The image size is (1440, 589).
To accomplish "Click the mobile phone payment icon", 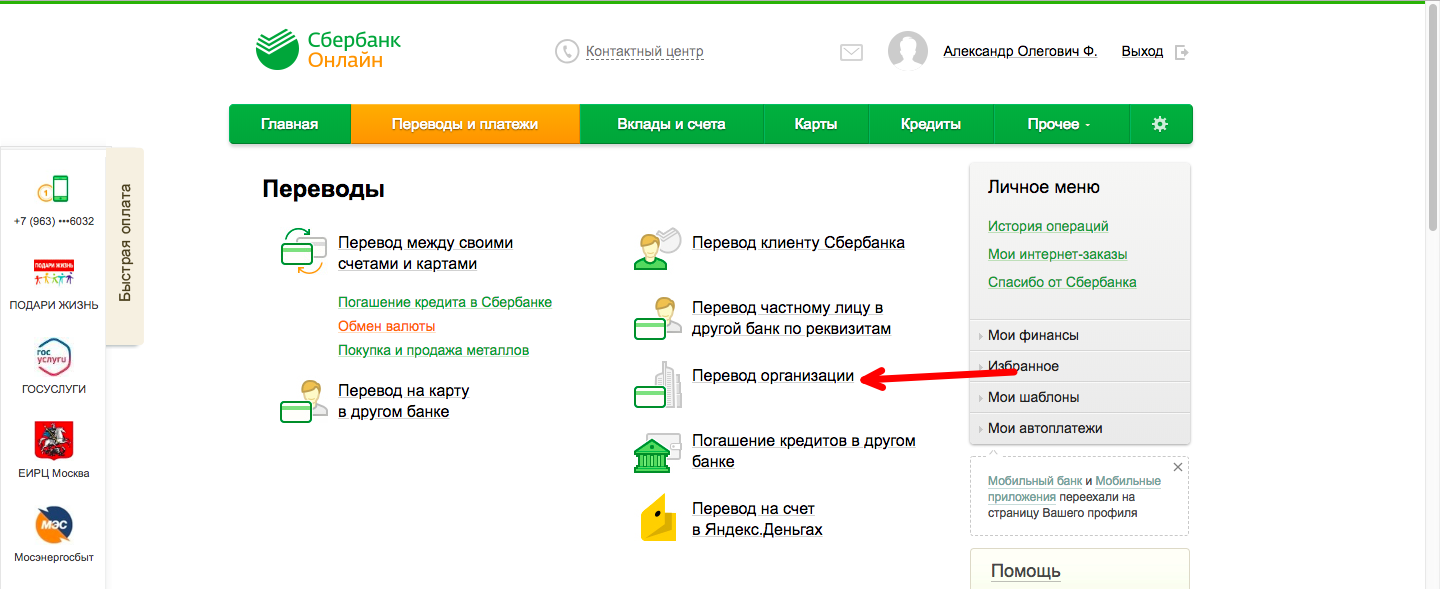I will [54, 190].
